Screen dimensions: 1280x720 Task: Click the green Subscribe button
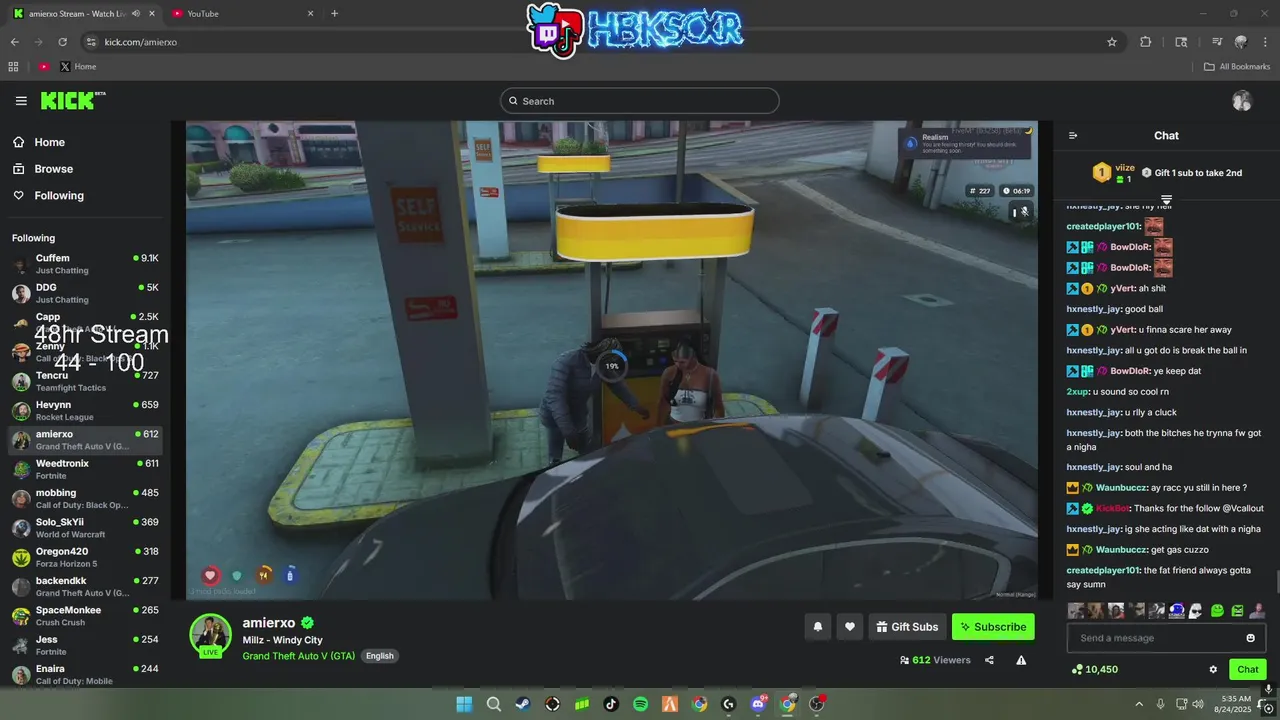993,627
